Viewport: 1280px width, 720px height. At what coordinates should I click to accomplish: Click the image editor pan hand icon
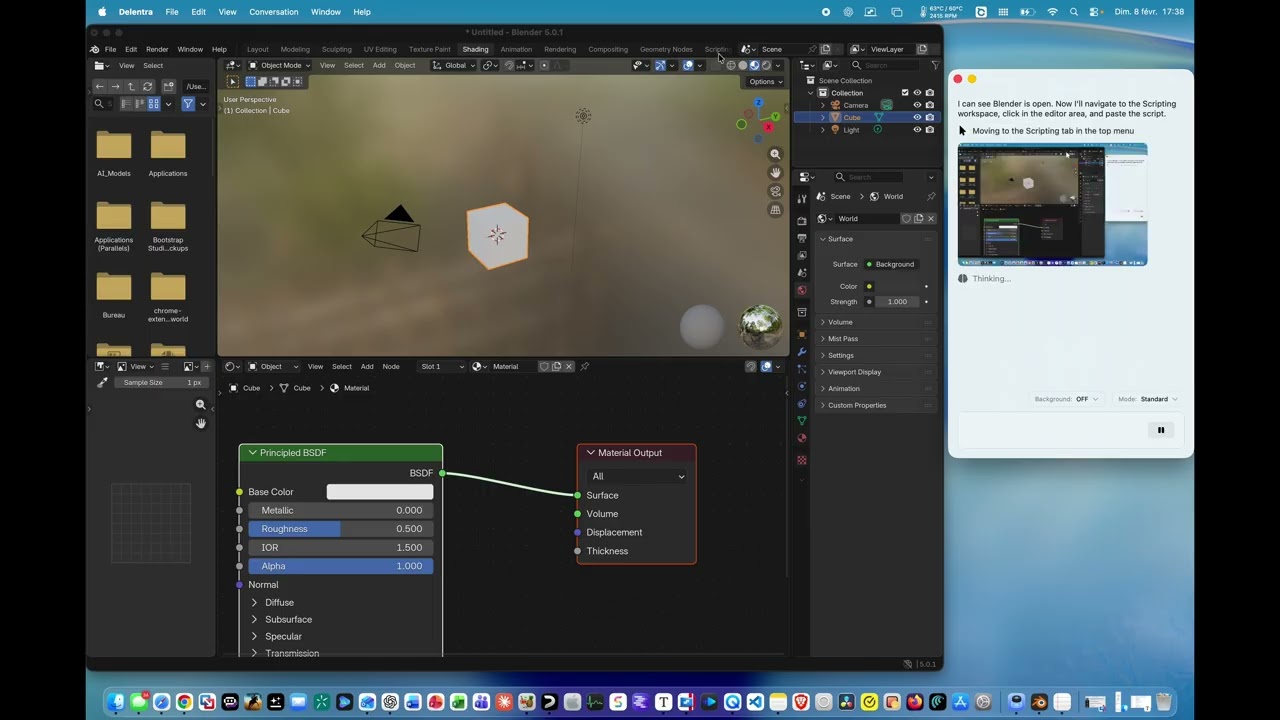pos(200,424)
